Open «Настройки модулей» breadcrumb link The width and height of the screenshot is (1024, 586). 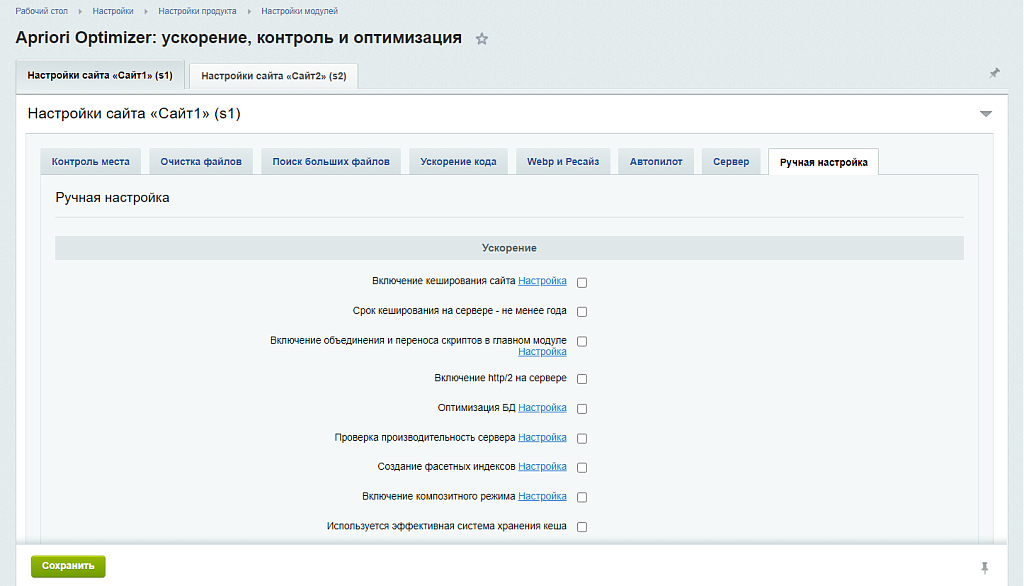click(x=298, y=11)
